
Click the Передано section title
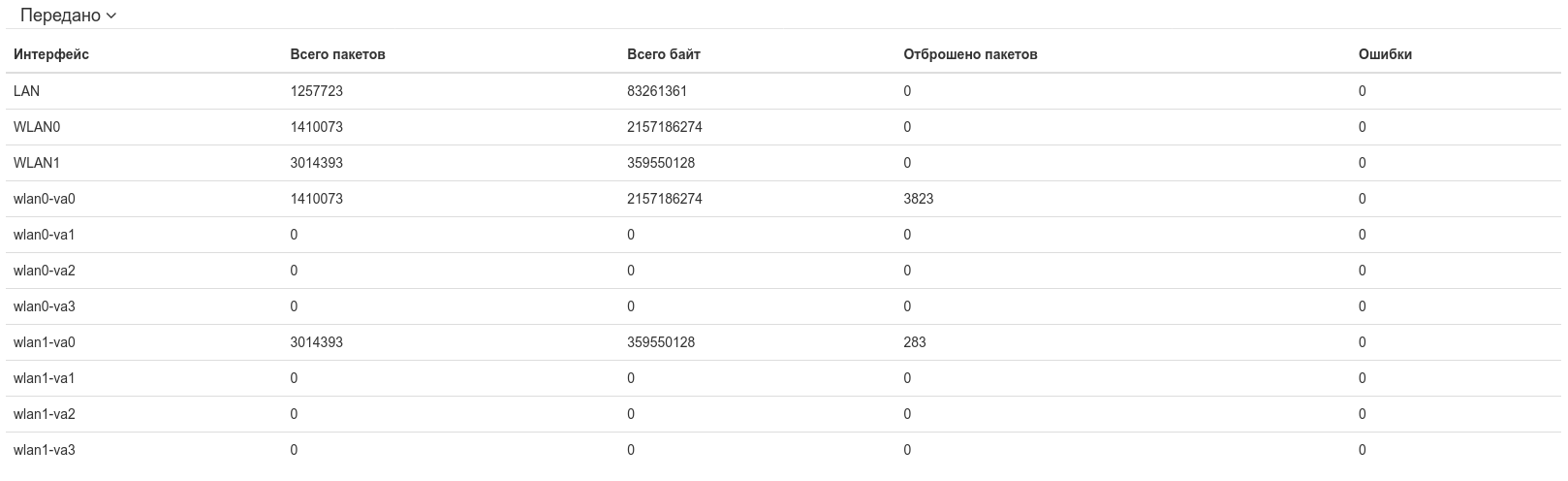[x=60, y=16]
